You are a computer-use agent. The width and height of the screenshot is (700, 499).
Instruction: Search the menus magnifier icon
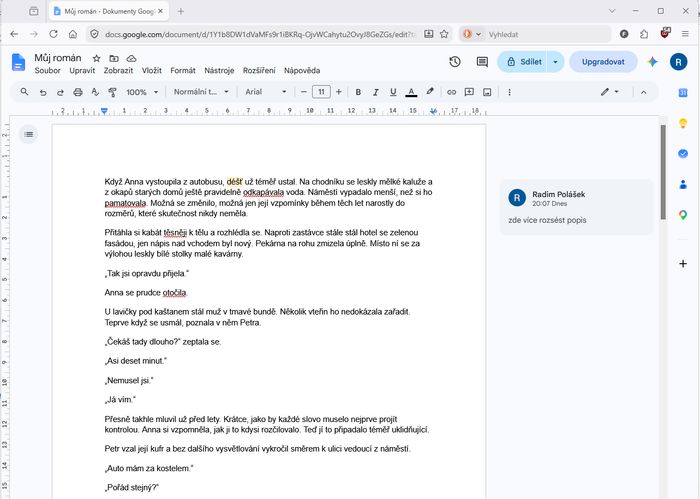[x=25, y=92]
